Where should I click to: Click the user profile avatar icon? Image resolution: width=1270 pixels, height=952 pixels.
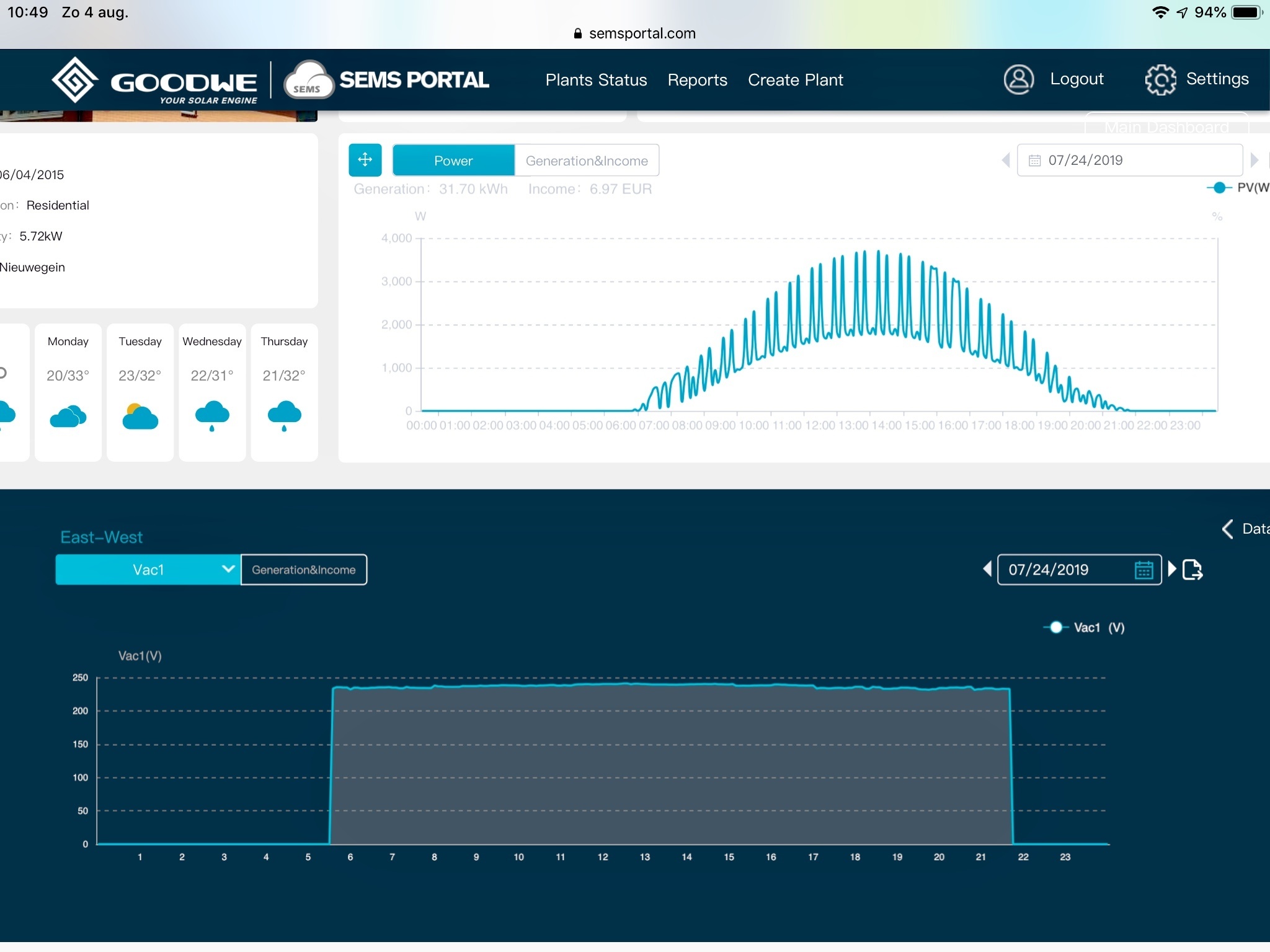pos(1018,79)
